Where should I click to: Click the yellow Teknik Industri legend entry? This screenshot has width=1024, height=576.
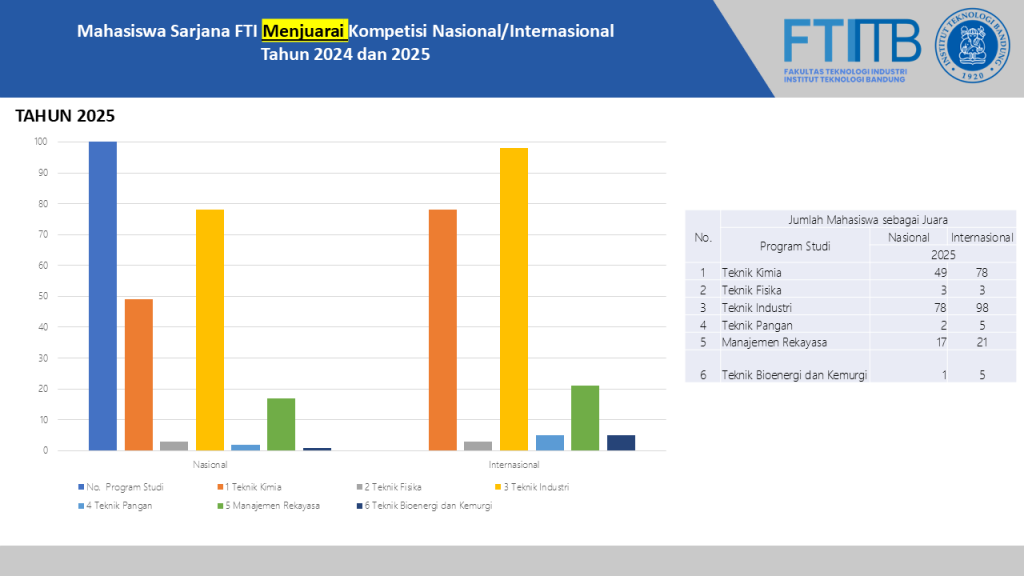coord(532,487)
